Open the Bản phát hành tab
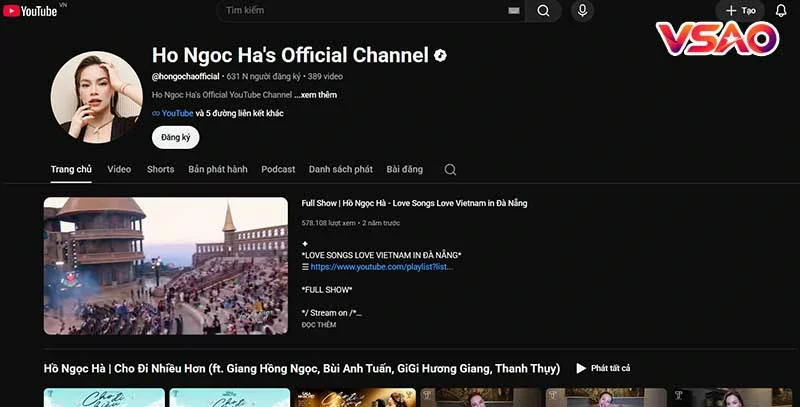This screenshot has width=800, height=407. (x=217, y=169)
